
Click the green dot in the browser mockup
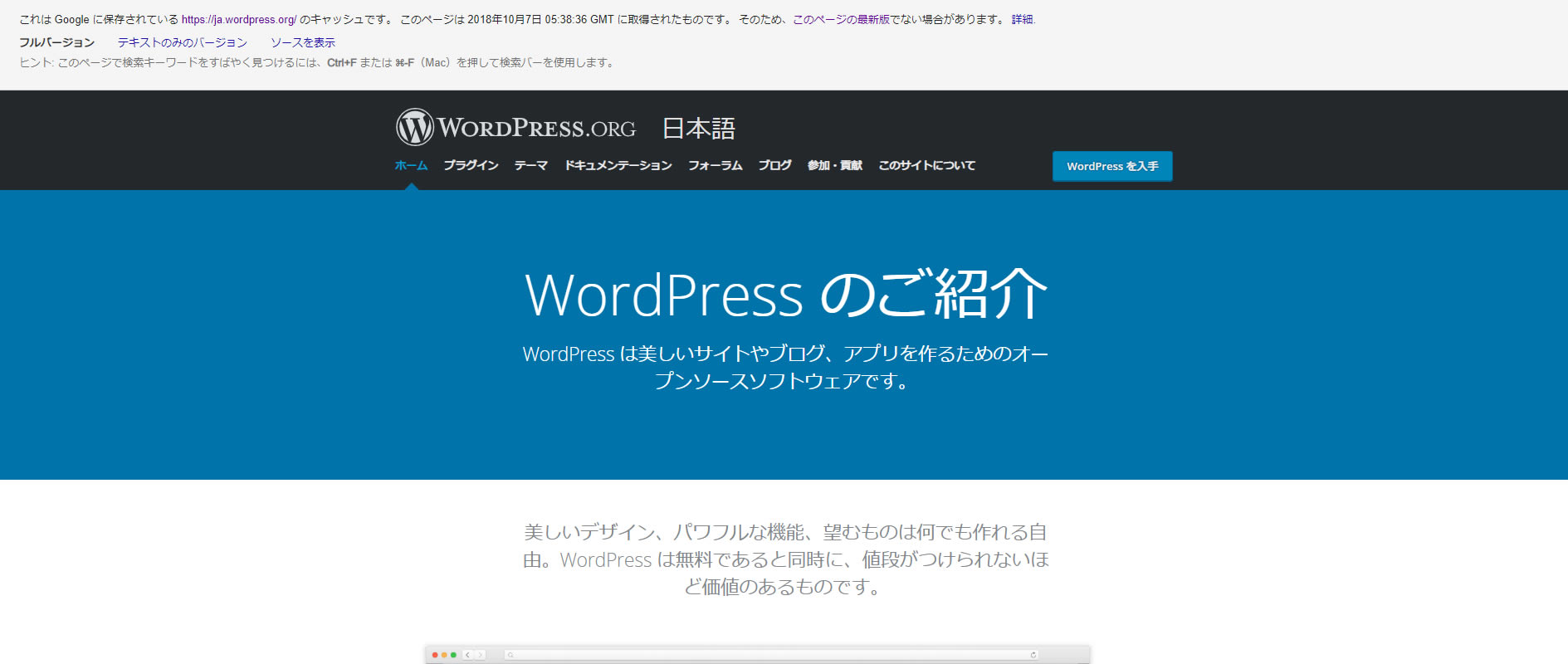click(453, 655)
